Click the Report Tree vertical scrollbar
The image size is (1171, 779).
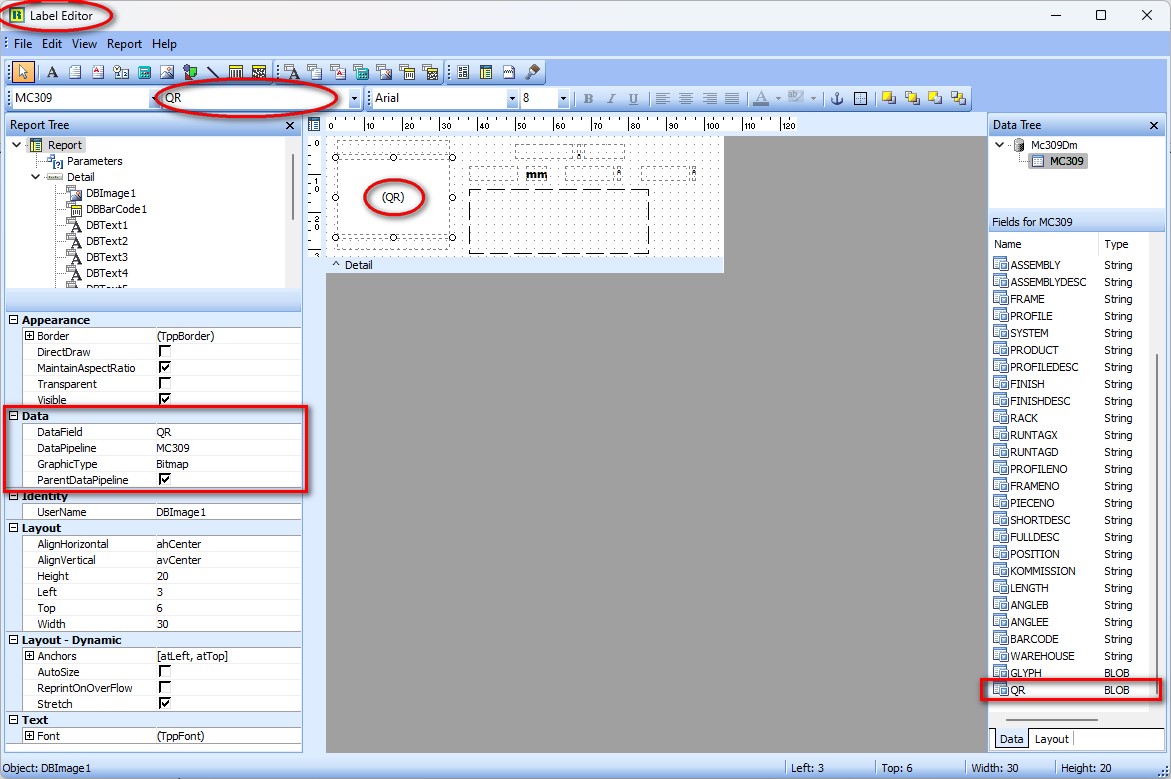tap(293, 187)
